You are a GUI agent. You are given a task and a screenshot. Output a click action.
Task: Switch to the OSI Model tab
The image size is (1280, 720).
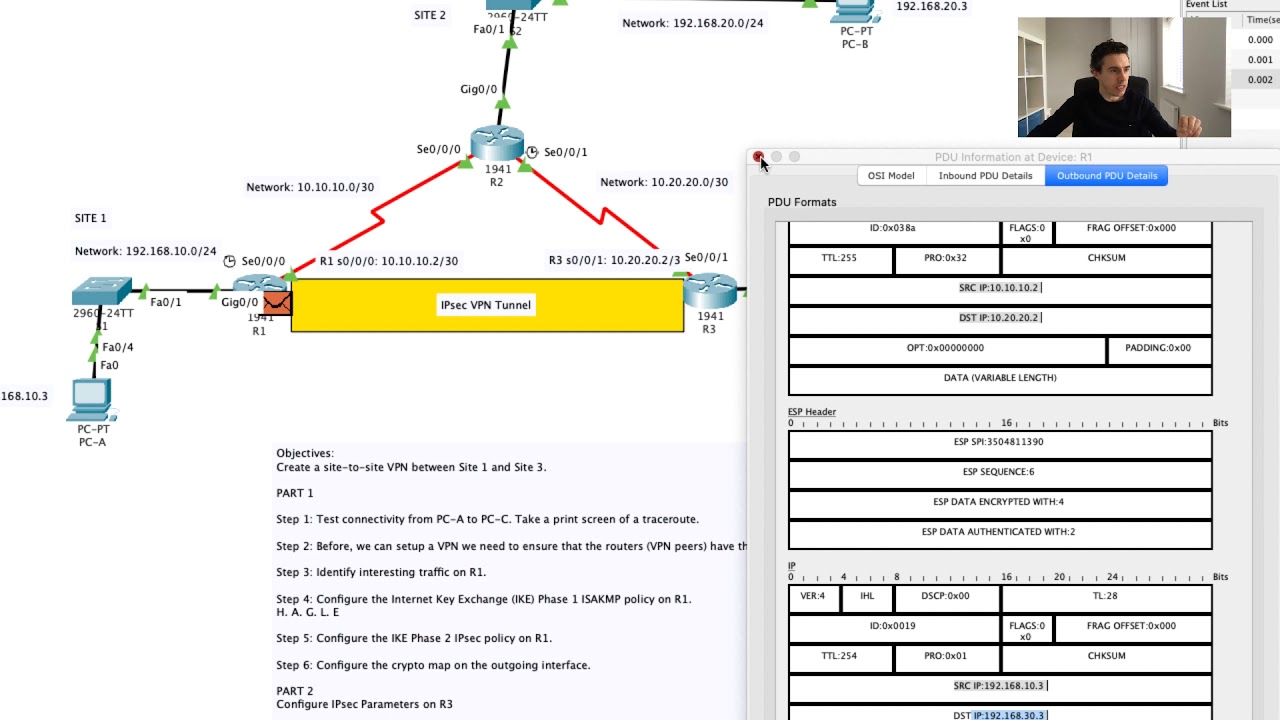point(890,176)
